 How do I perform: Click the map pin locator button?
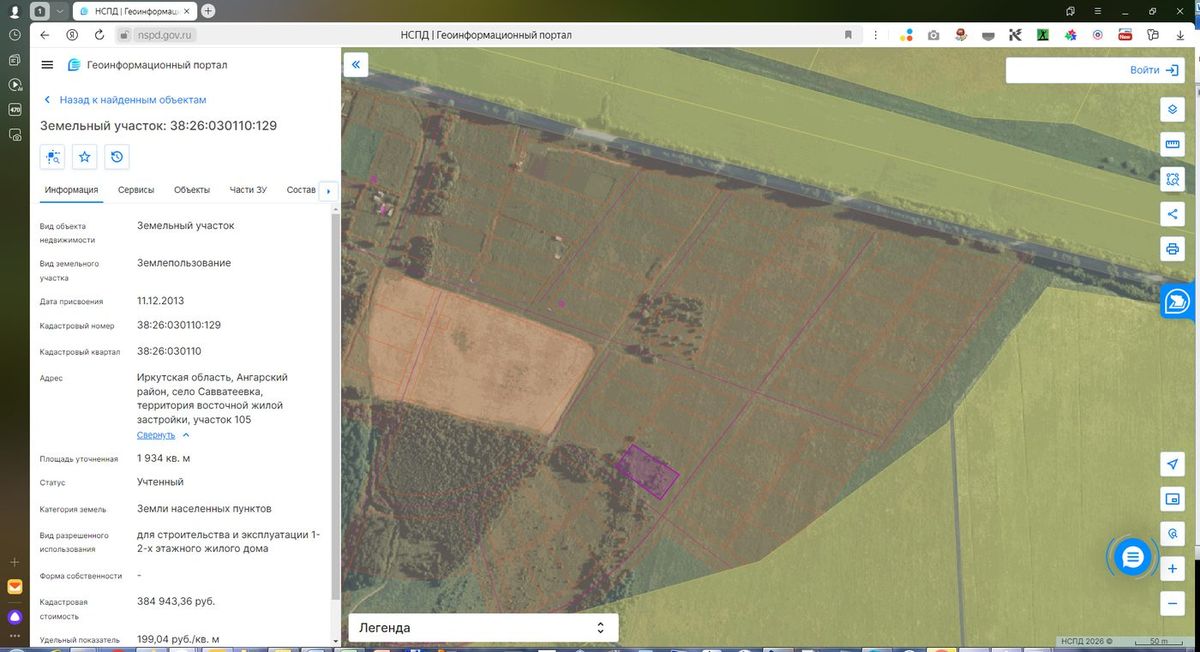(x=1173, y=533)
